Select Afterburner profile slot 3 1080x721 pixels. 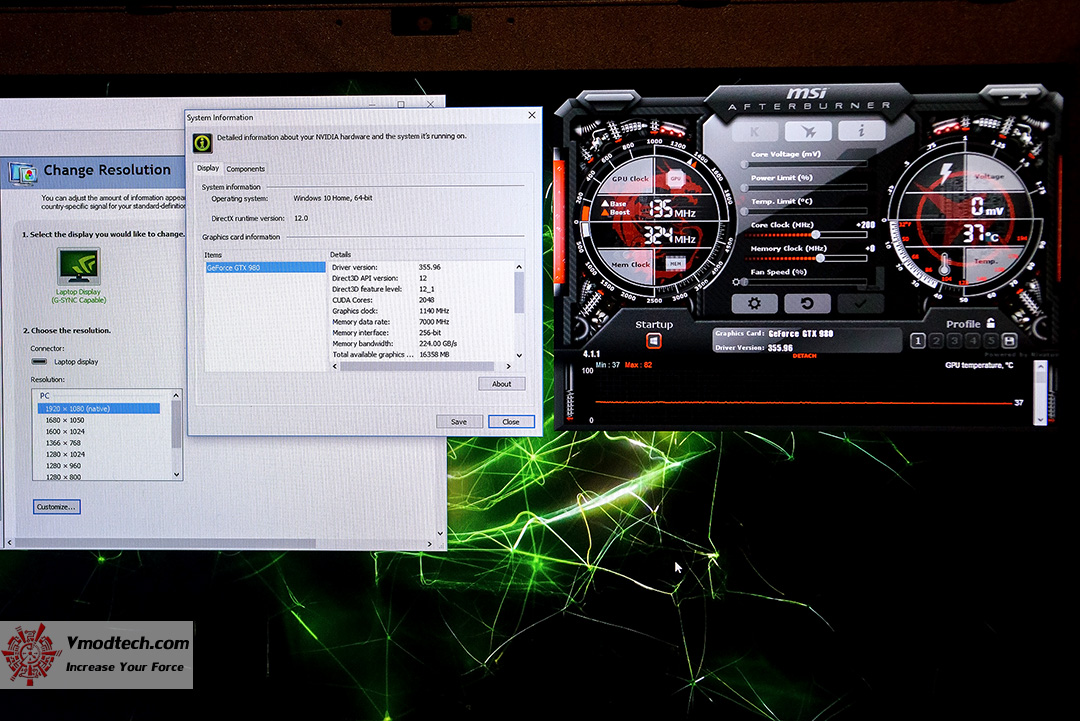point(954,340)
